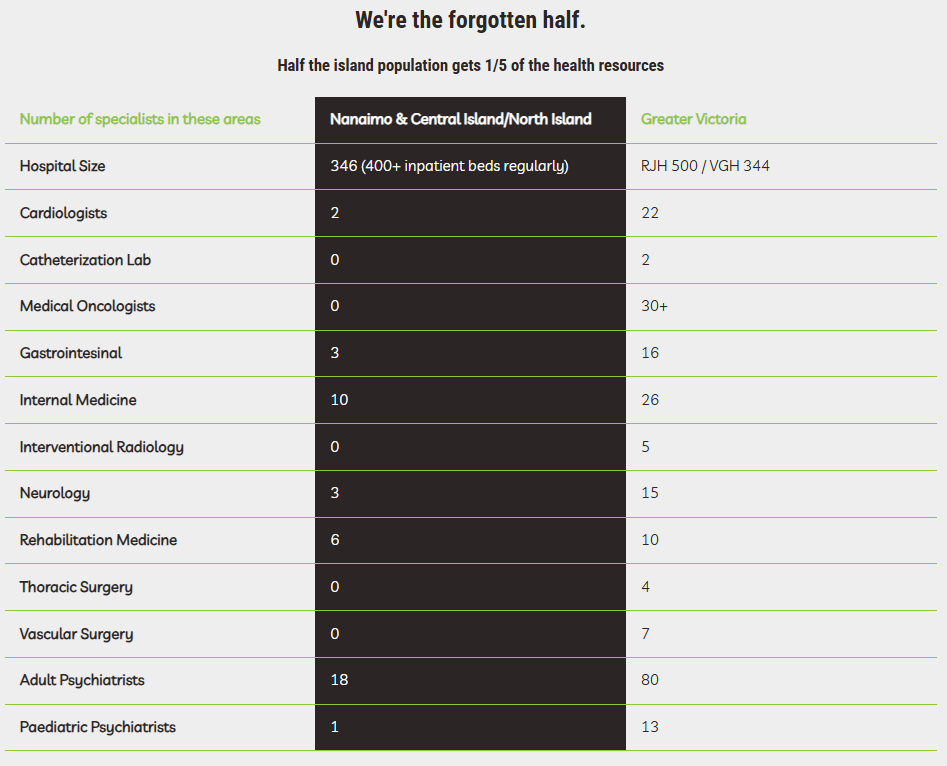Click the Thoracic Surgery row label
947x766 pixels.
tap(76, 587)
